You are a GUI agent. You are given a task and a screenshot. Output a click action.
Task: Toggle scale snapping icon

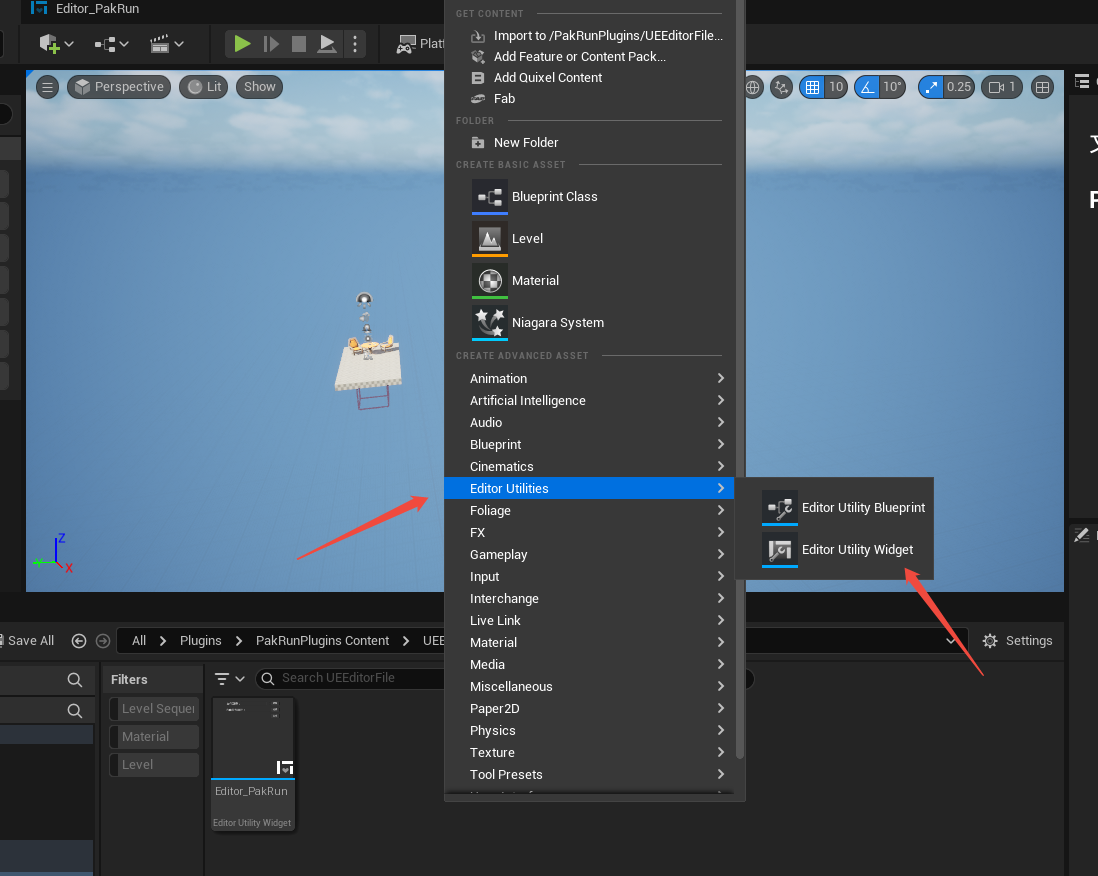click(x=931, y=87)
